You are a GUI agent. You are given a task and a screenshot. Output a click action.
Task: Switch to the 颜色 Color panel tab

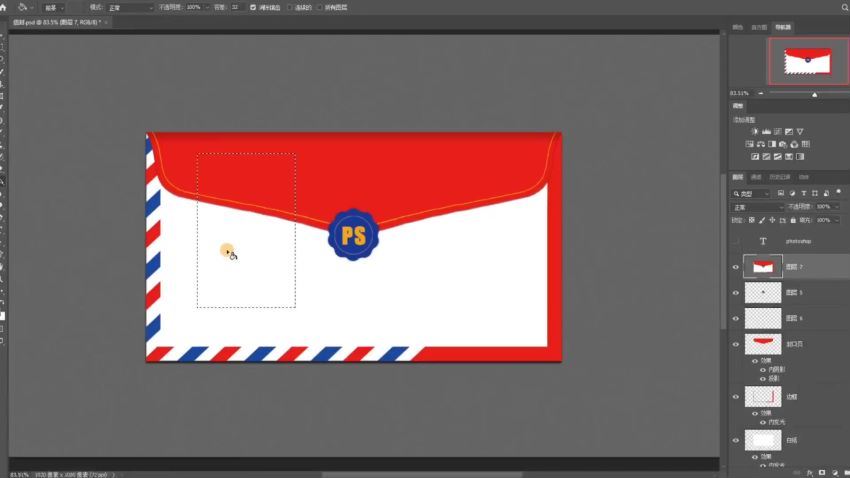pyautogui.click(x=738, y=27)
